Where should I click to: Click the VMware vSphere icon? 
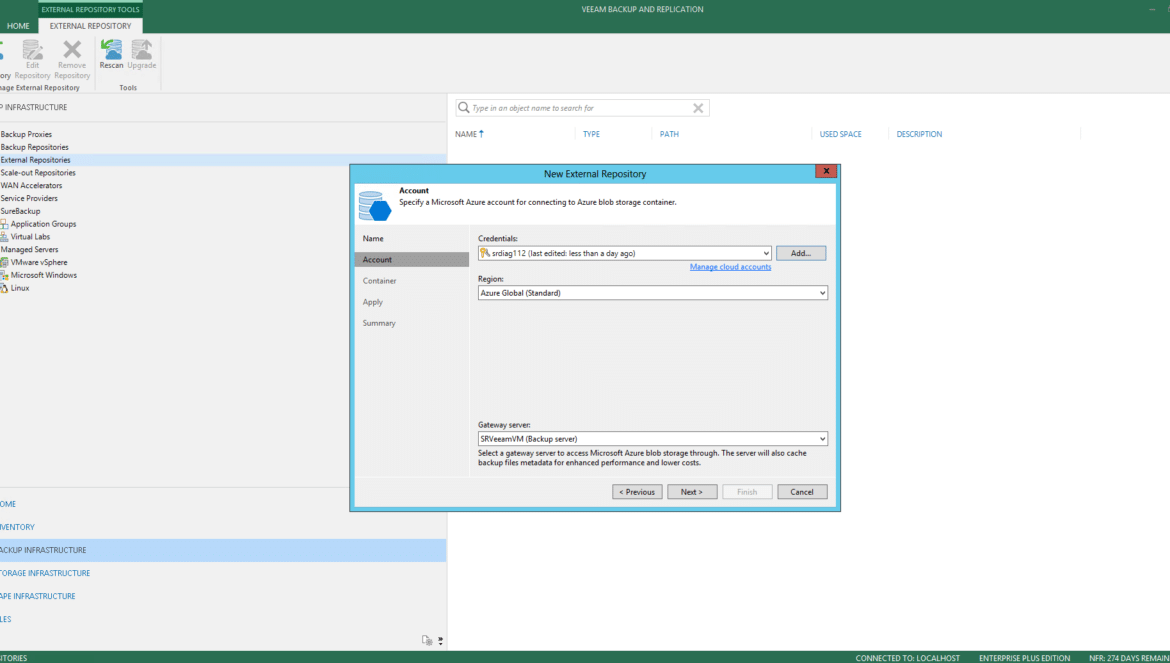coord(4,263)
